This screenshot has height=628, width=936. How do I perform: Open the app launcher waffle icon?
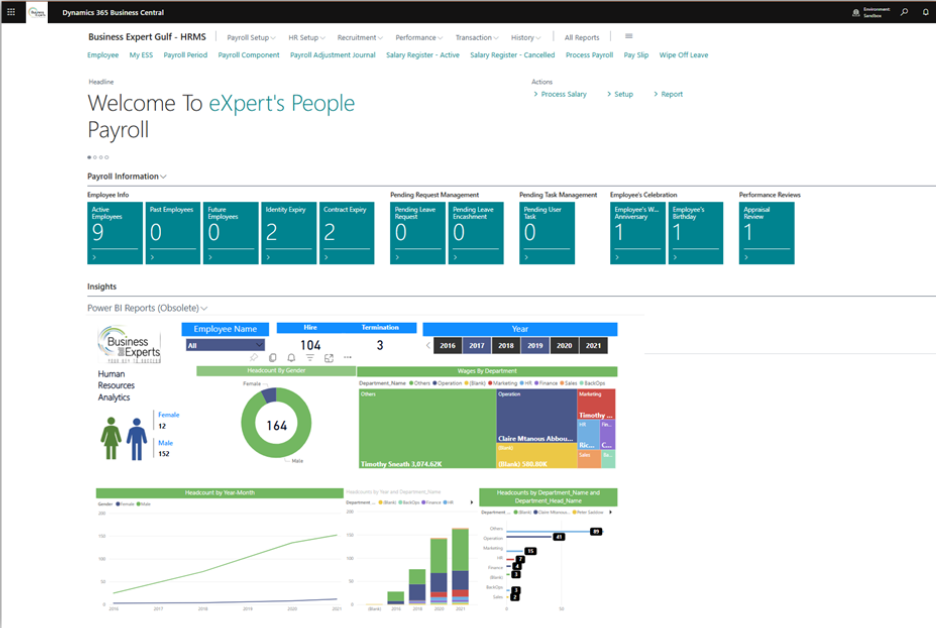coord(11,12)
